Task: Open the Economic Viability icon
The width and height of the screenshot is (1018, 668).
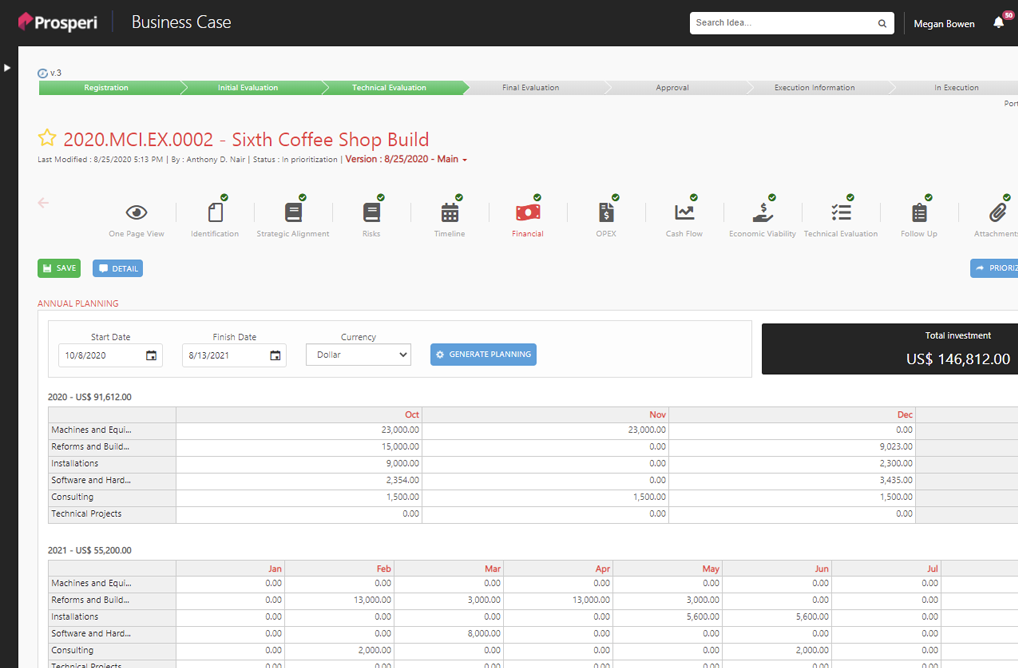Action: point(762,212)
